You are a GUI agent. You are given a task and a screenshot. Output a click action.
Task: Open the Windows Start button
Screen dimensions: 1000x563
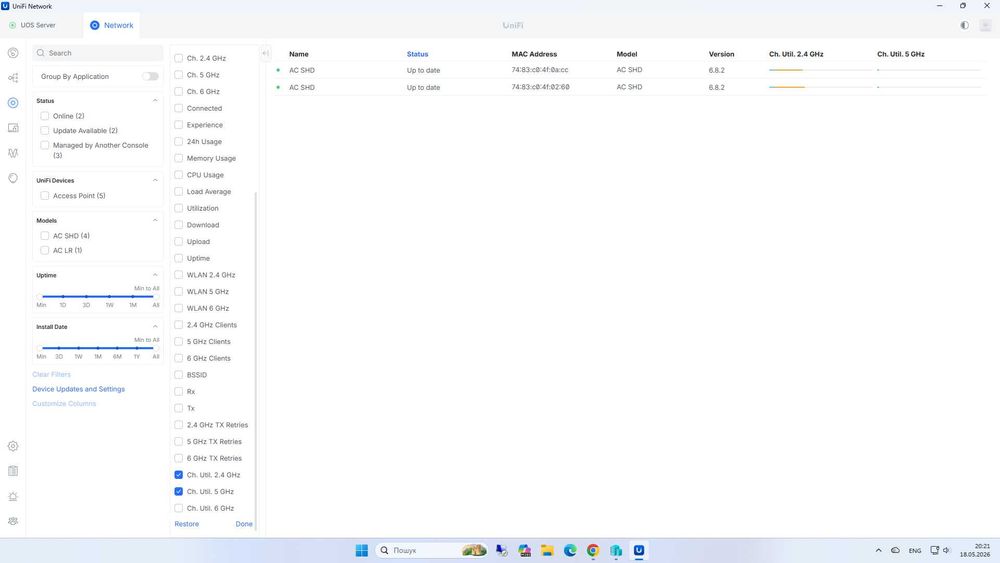coord(362,550)
